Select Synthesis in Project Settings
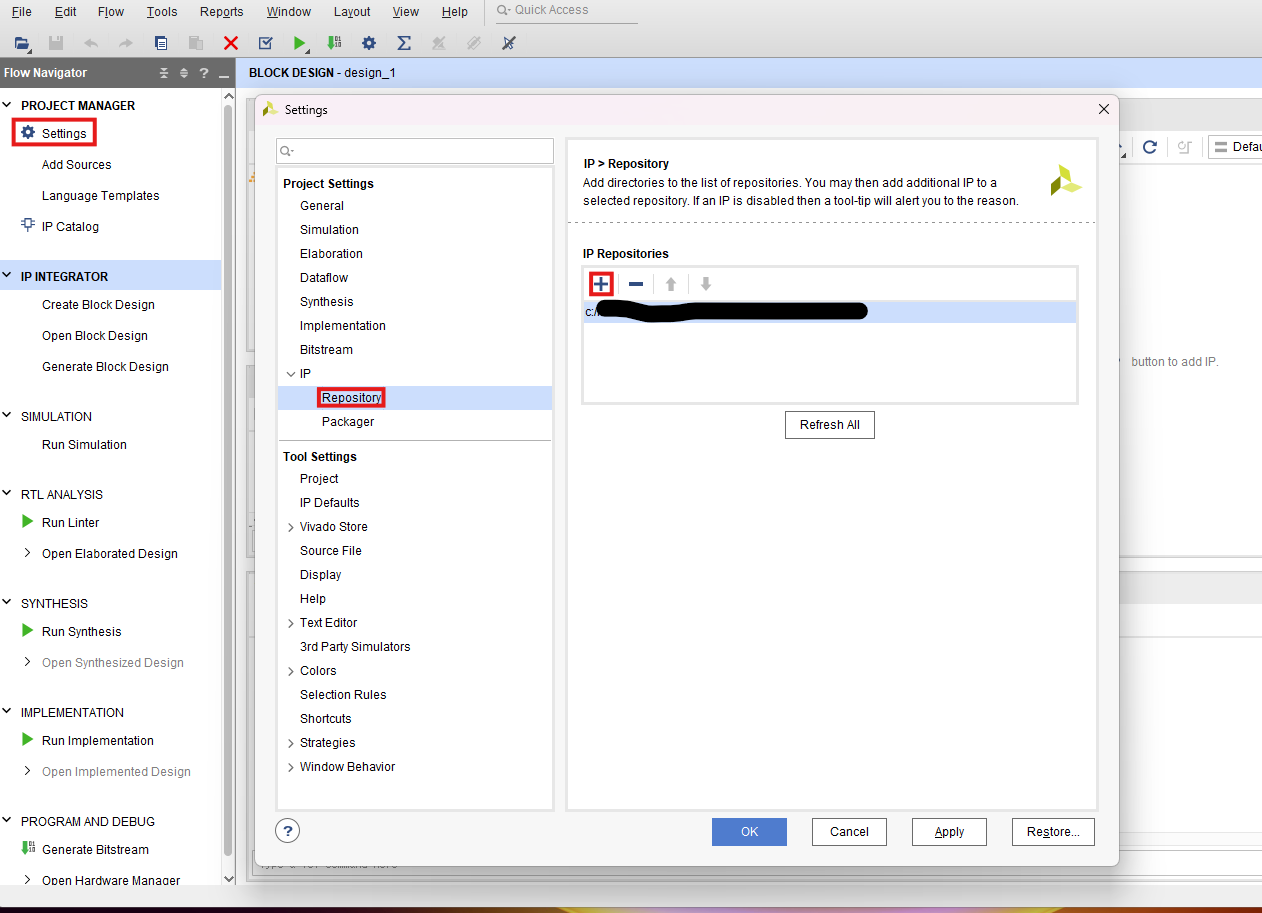The width and height of the screenshot is (1262, 913). pyautogui.click(x=326, y=302)
